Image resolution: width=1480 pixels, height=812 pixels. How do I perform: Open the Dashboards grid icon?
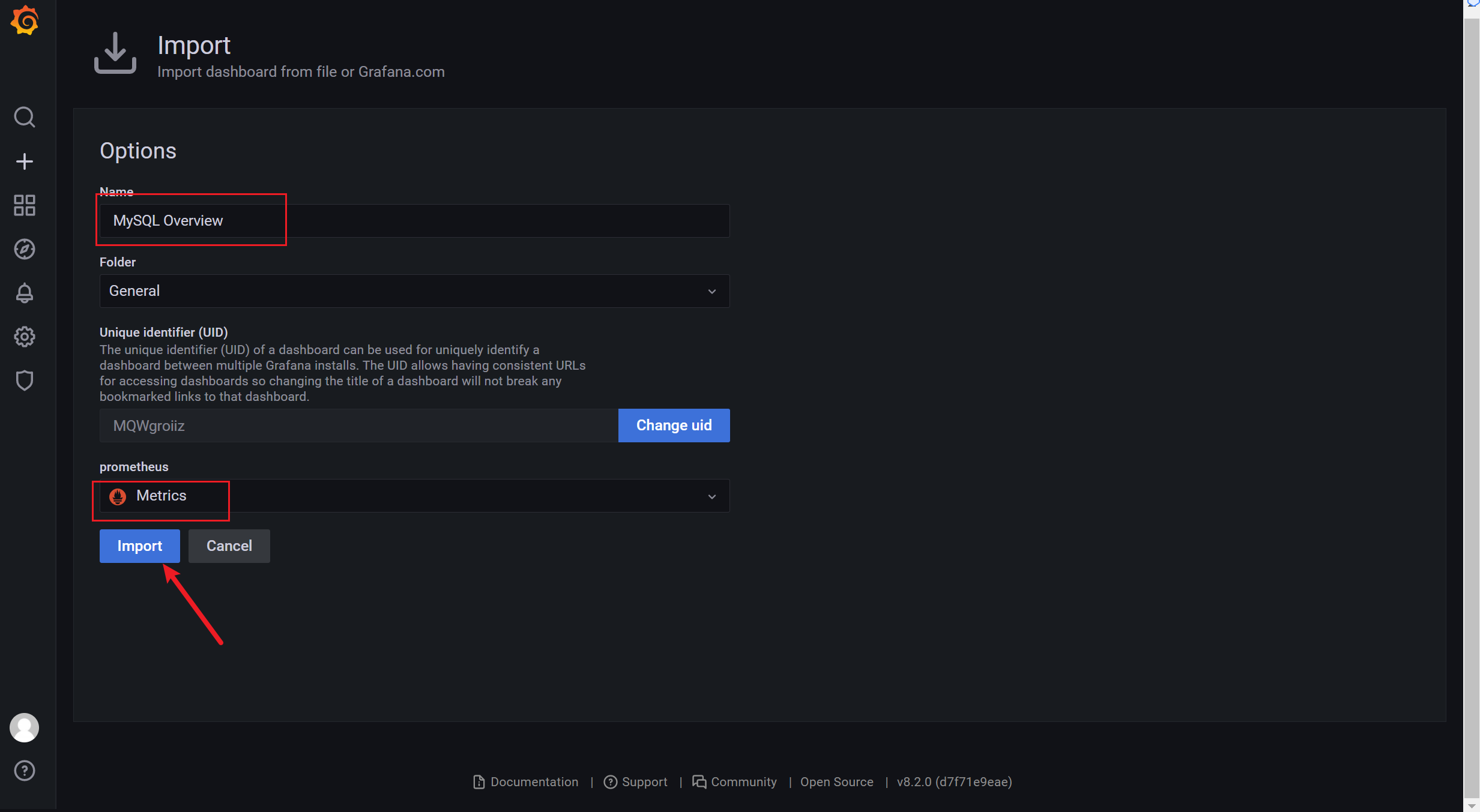pyautogui.click(x=25, y=205)
